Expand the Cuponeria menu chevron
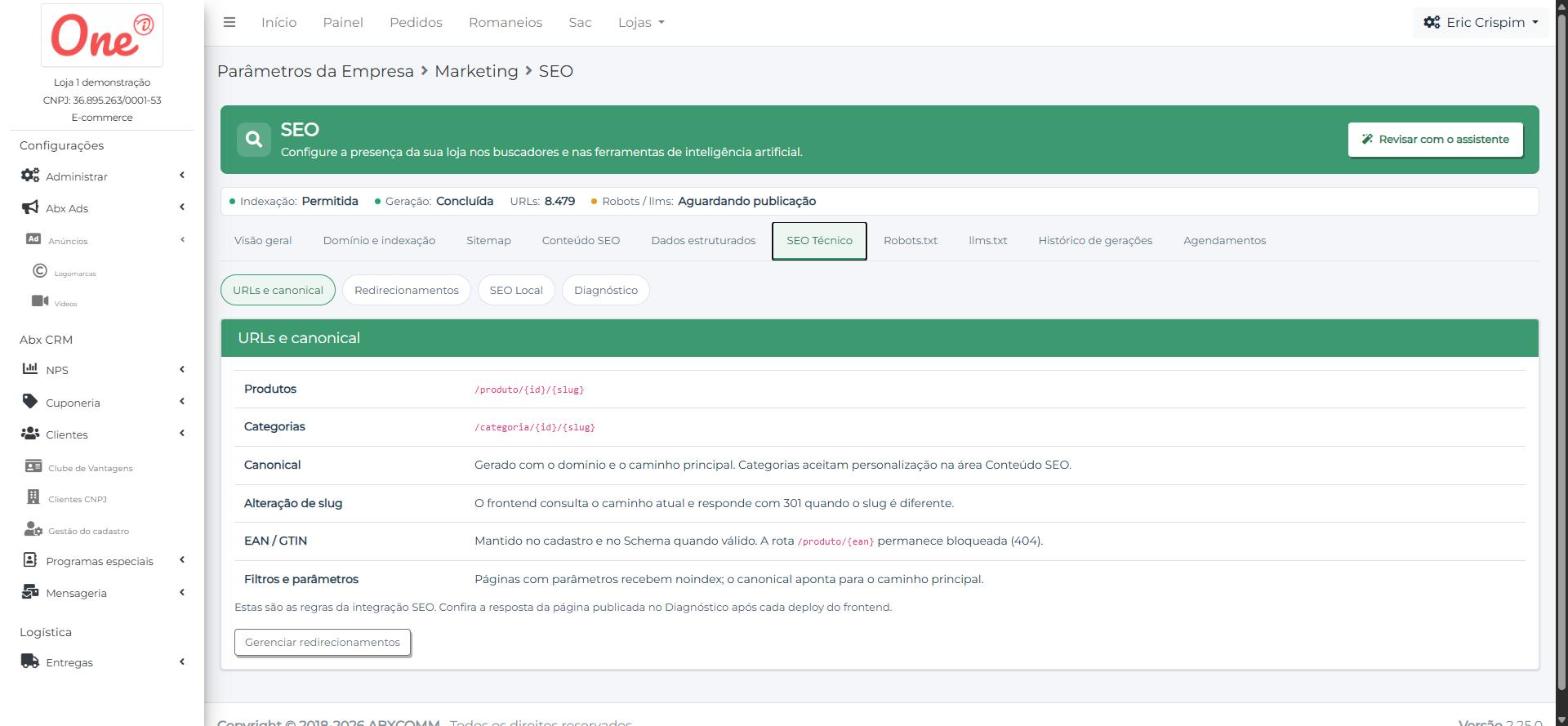Image resolution: width=1568 pixels, height=726 pixels. click(x=182, y=402)
